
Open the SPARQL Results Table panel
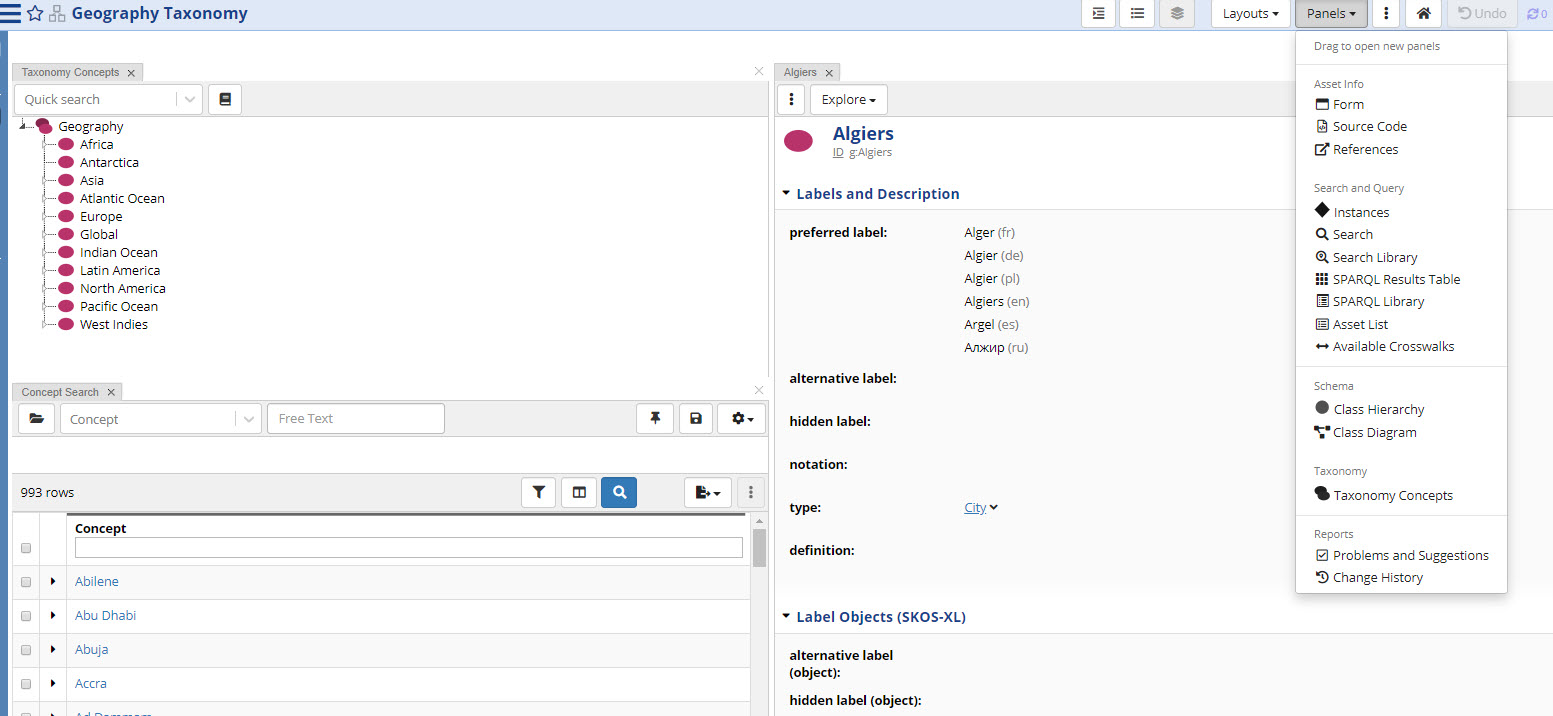coord(1395,279)
